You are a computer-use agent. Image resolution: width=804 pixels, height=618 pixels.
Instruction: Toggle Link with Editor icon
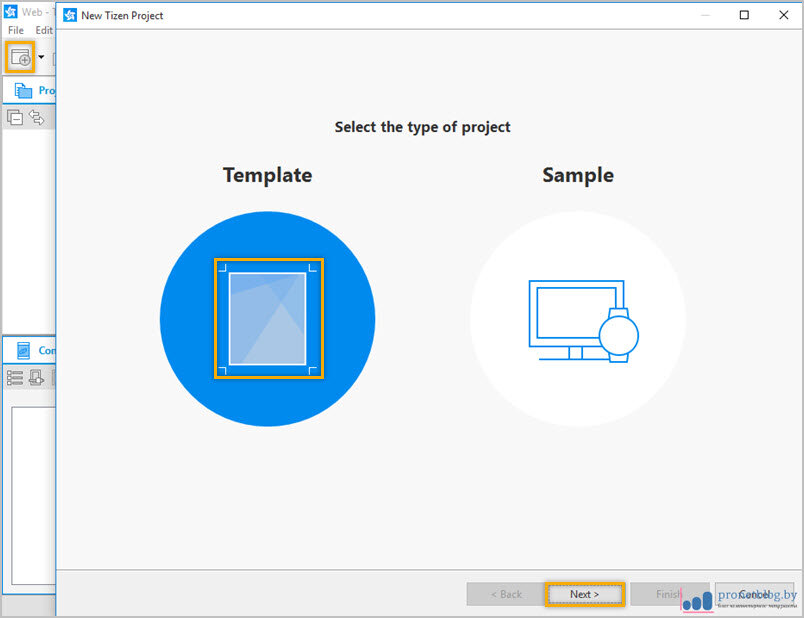36,117
